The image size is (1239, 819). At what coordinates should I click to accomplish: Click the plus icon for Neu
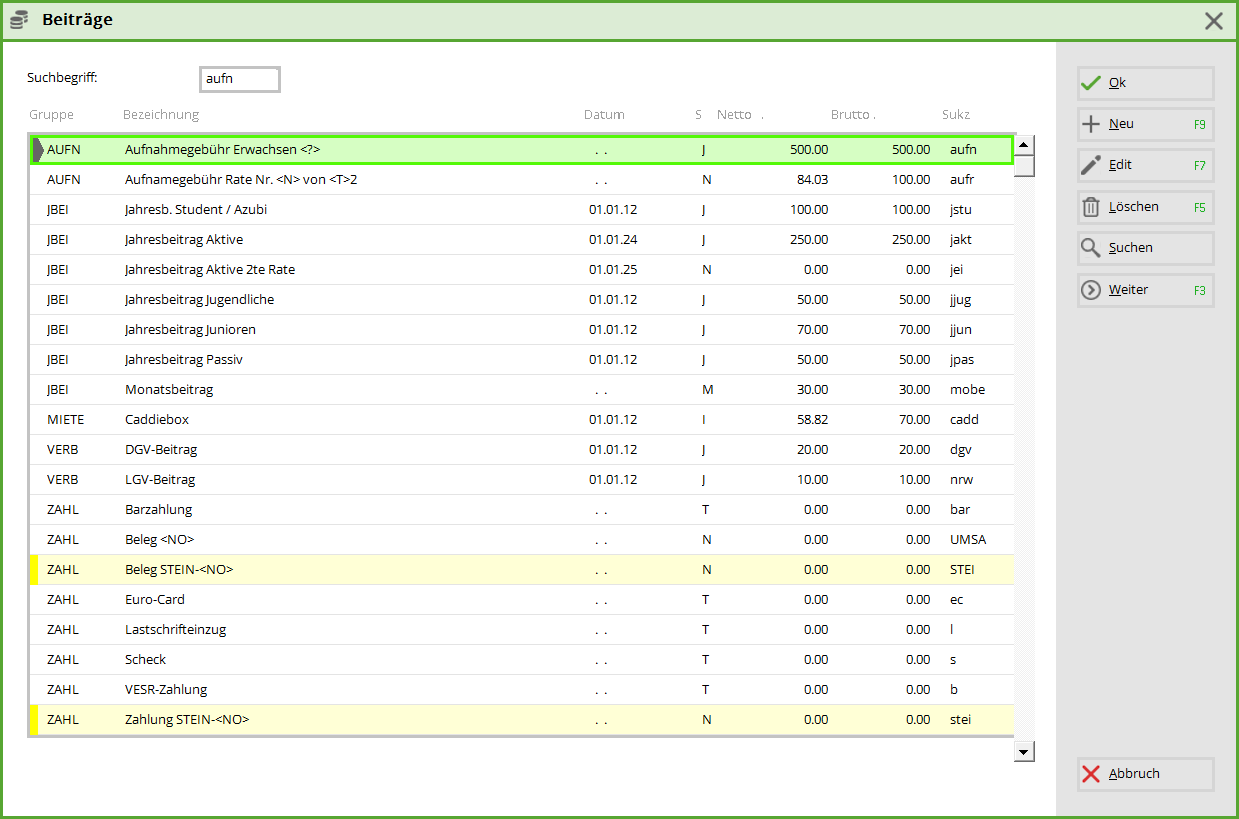click(x=1091, y=125)
